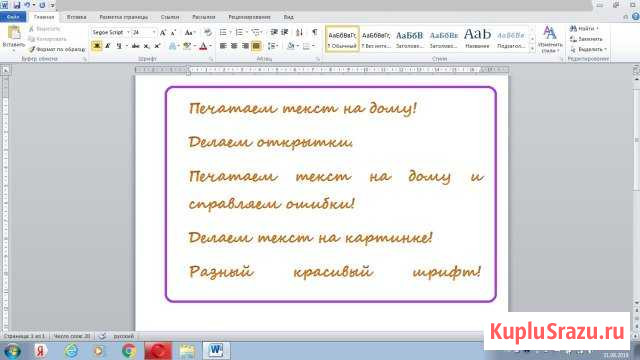
Task: Click the Grow Font icon
Action: click(x=163, y=32)
